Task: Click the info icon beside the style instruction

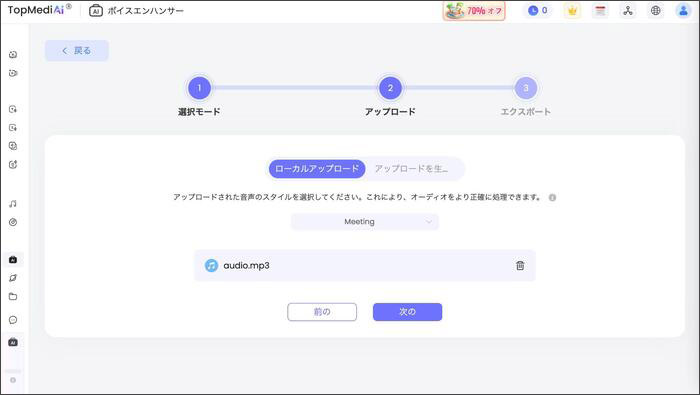Action: [552, 197]
